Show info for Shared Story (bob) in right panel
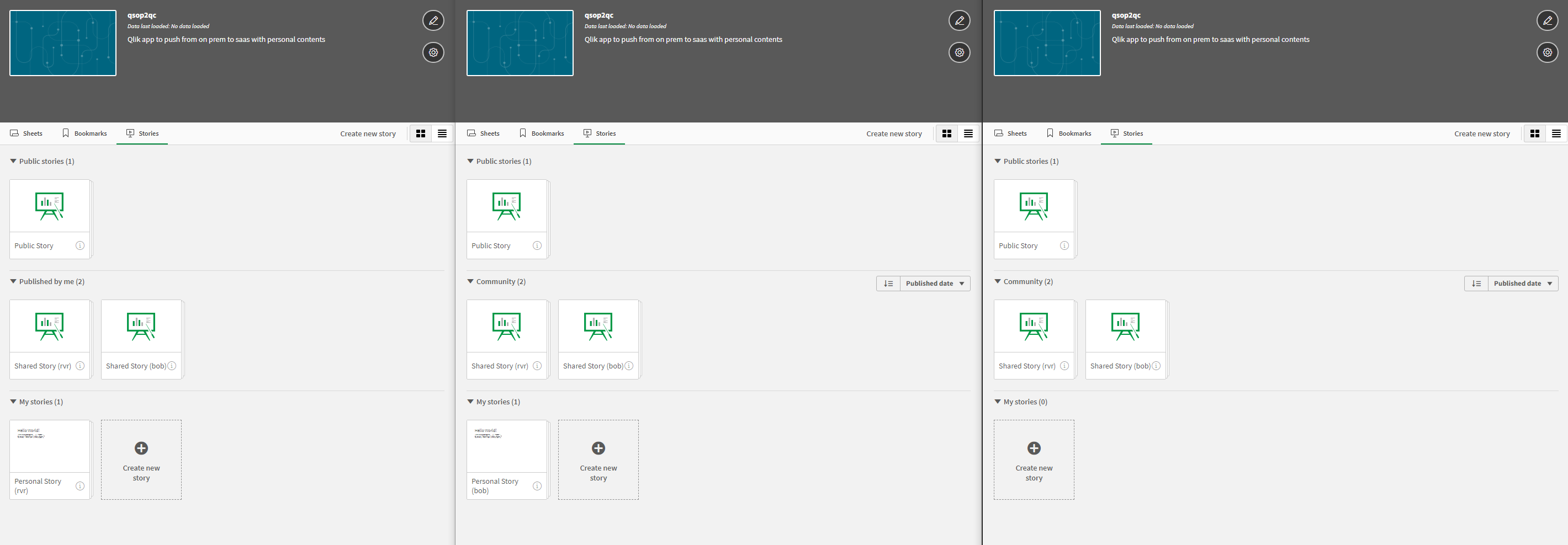This screenshot has height=545, width=1568. [x=1156, y=366]
